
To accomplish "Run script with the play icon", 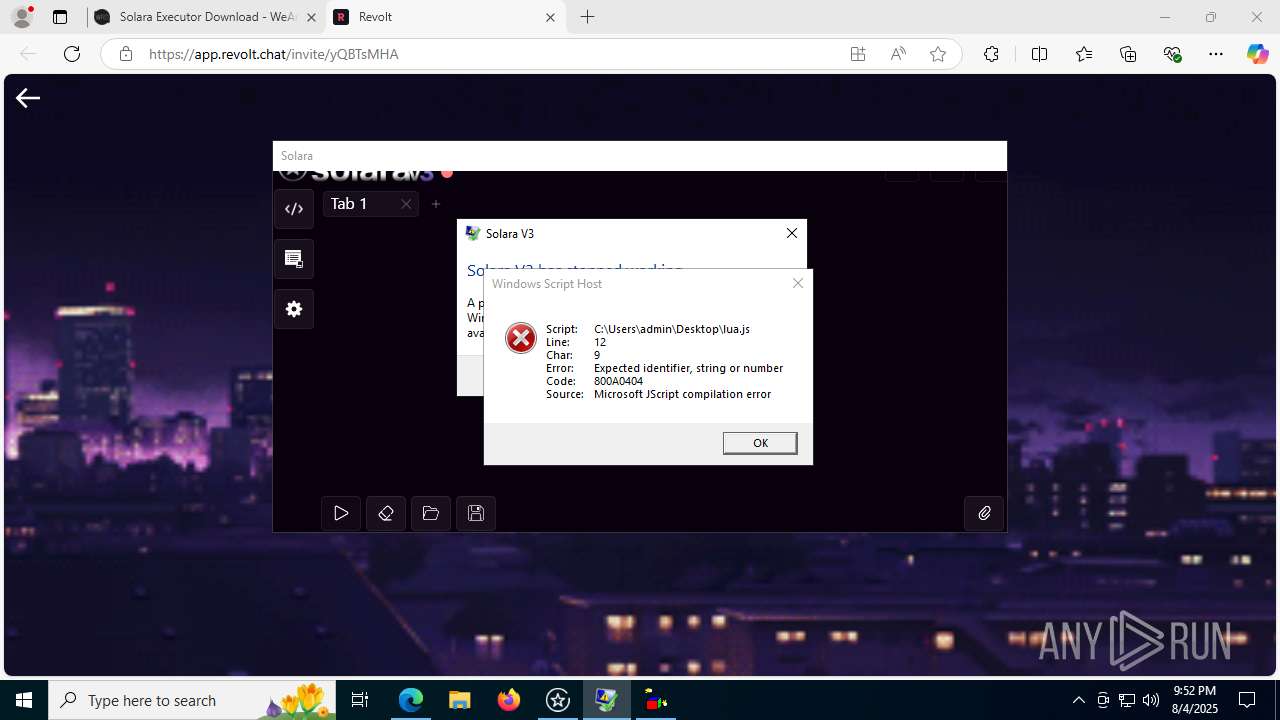I will (341, 513).
